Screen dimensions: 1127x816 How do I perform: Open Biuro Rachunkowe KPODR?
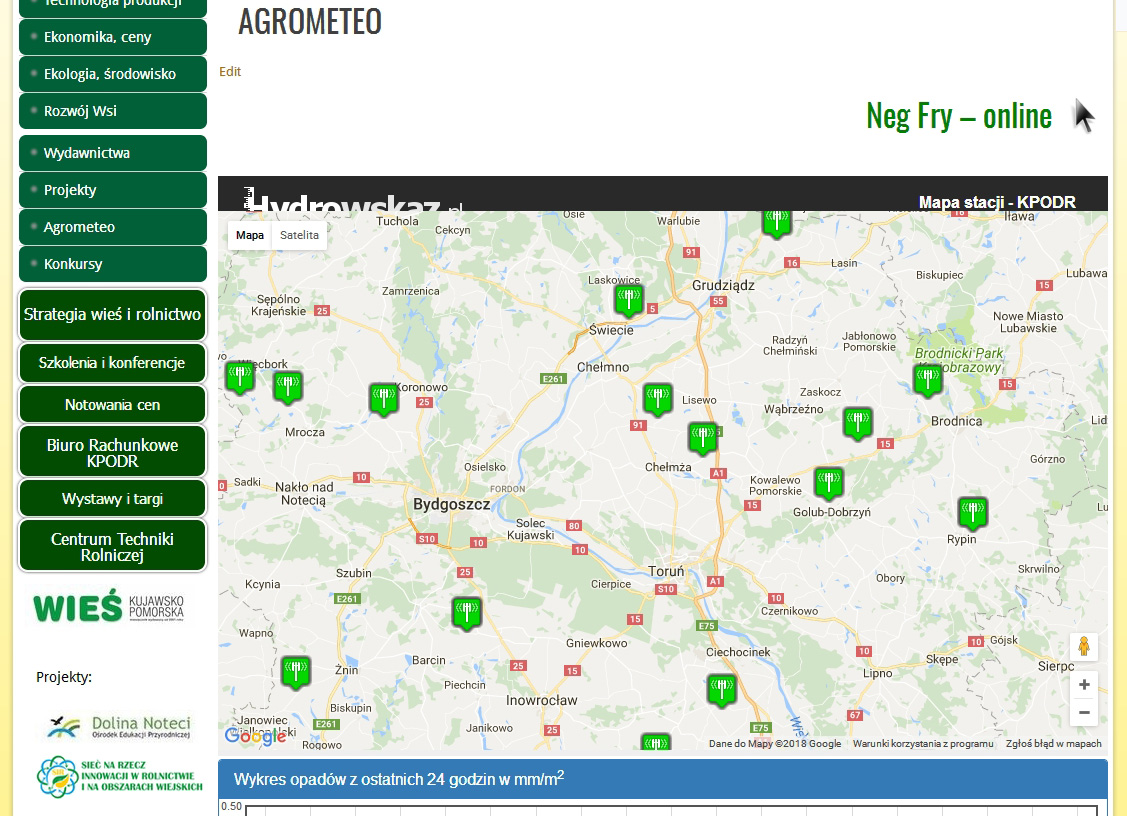(x=112, y=452)
